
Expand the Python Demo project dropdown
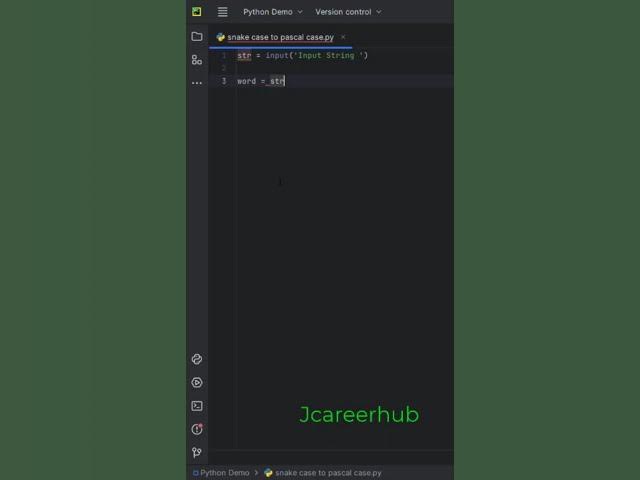tap(273, 12)
